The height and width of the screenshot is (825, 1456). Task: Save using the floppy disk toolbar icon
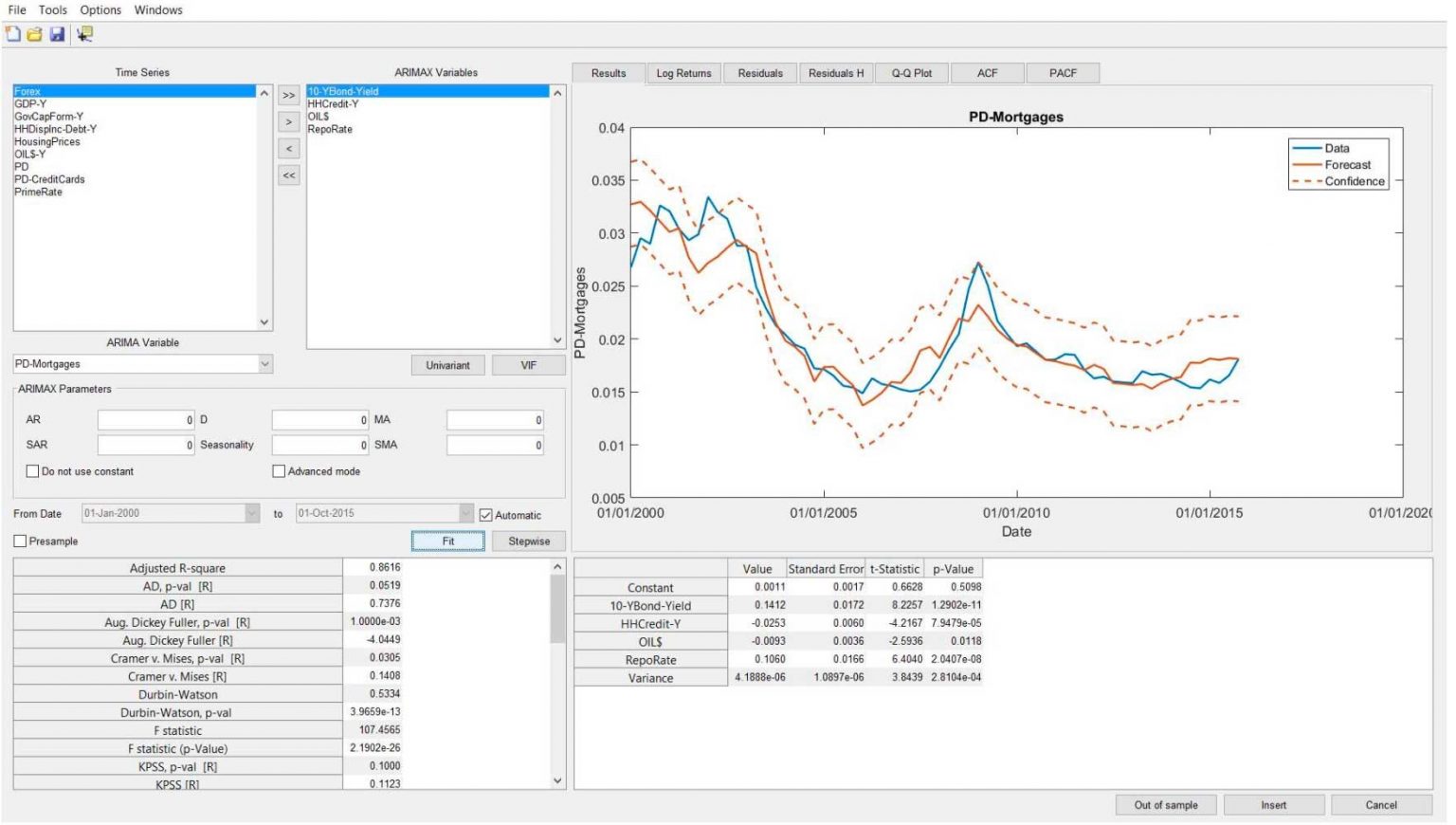[59, 32]
